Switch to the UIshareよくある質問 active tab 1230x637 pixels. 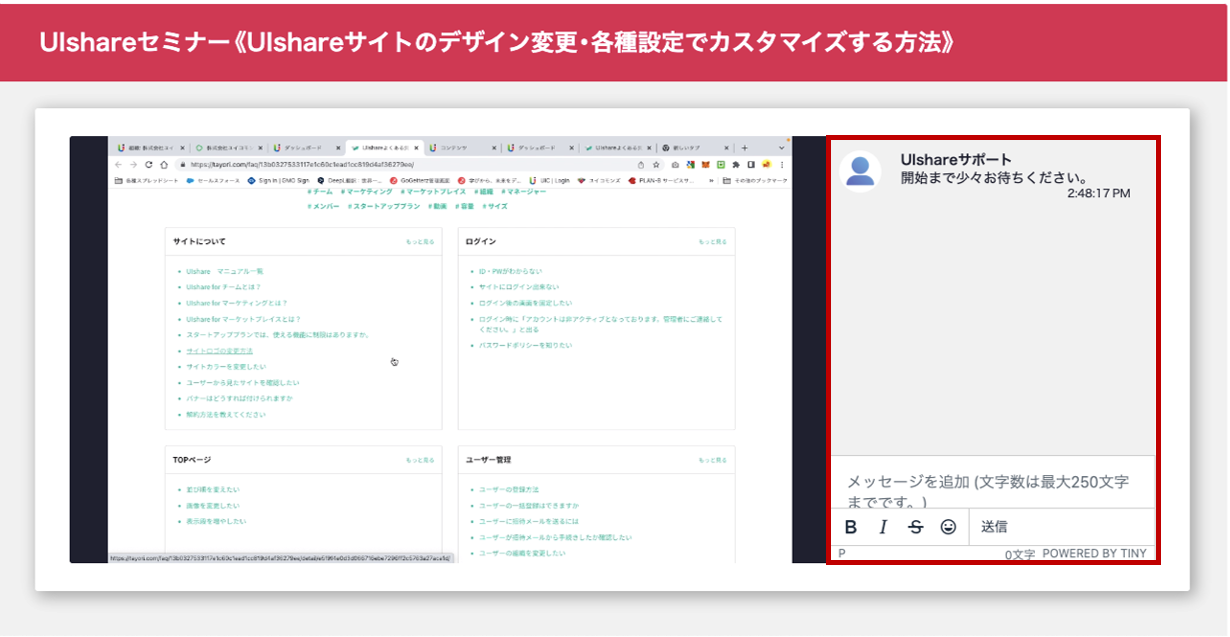point(385,147)
